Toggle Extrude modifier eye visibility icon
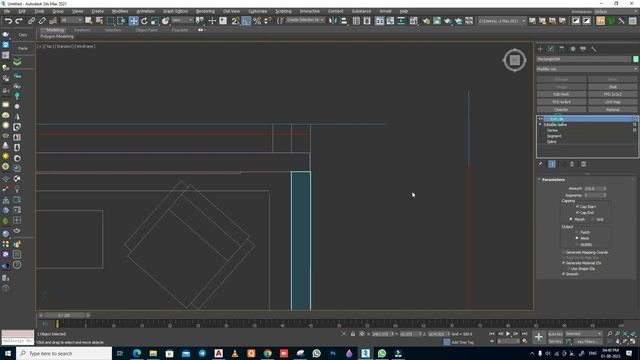Viewport: 640px width, 360px height. (541, 119)
